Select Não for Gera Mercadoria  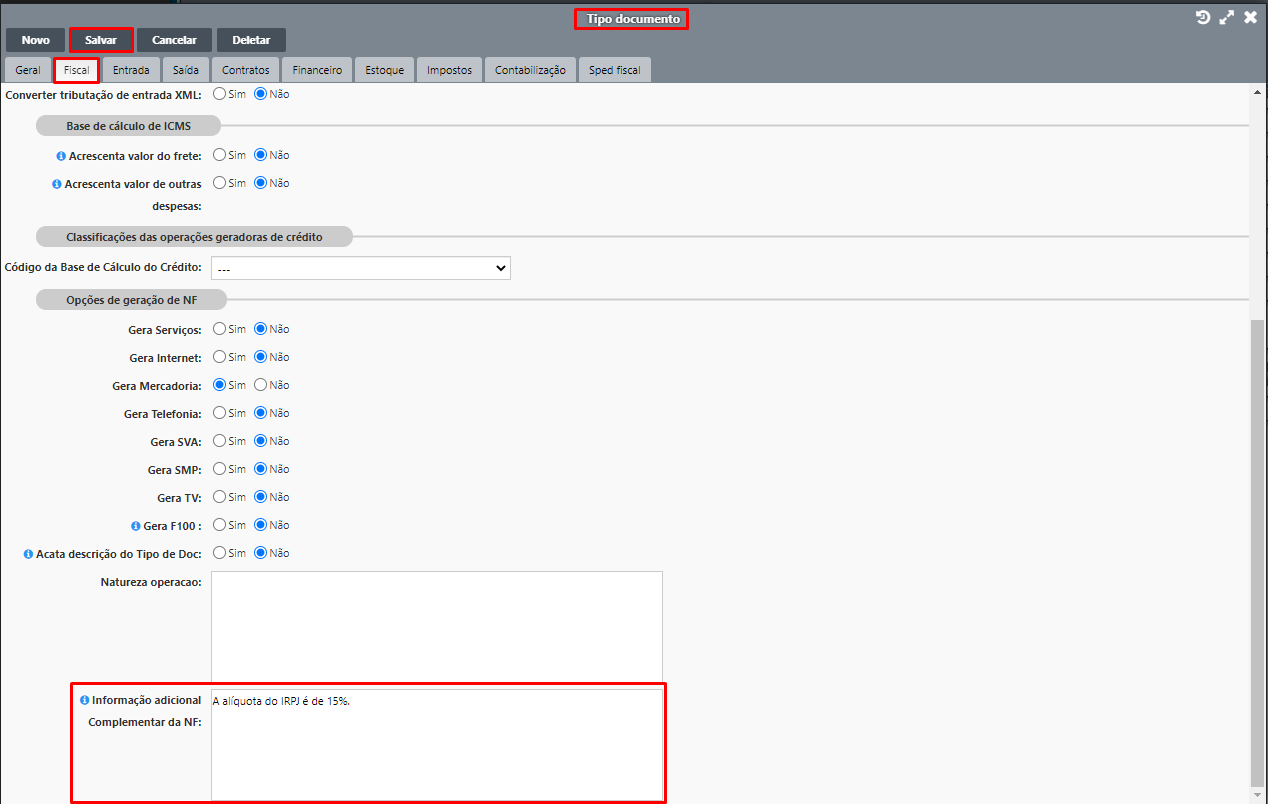click(x=261, y=385)
